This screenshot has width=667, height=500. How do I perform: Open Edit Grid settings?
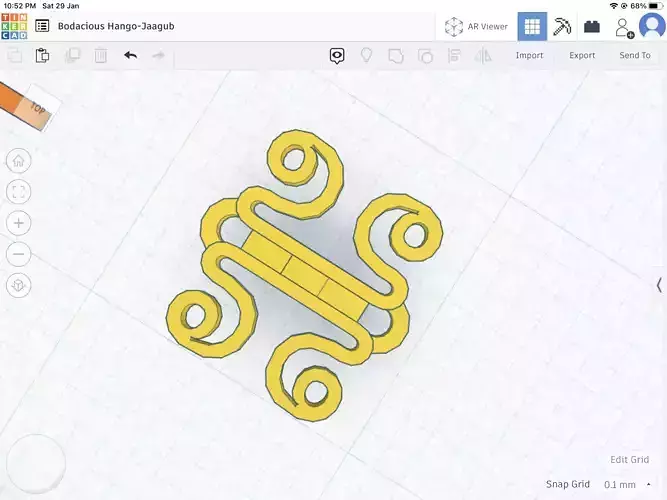(x=629, y=460)
